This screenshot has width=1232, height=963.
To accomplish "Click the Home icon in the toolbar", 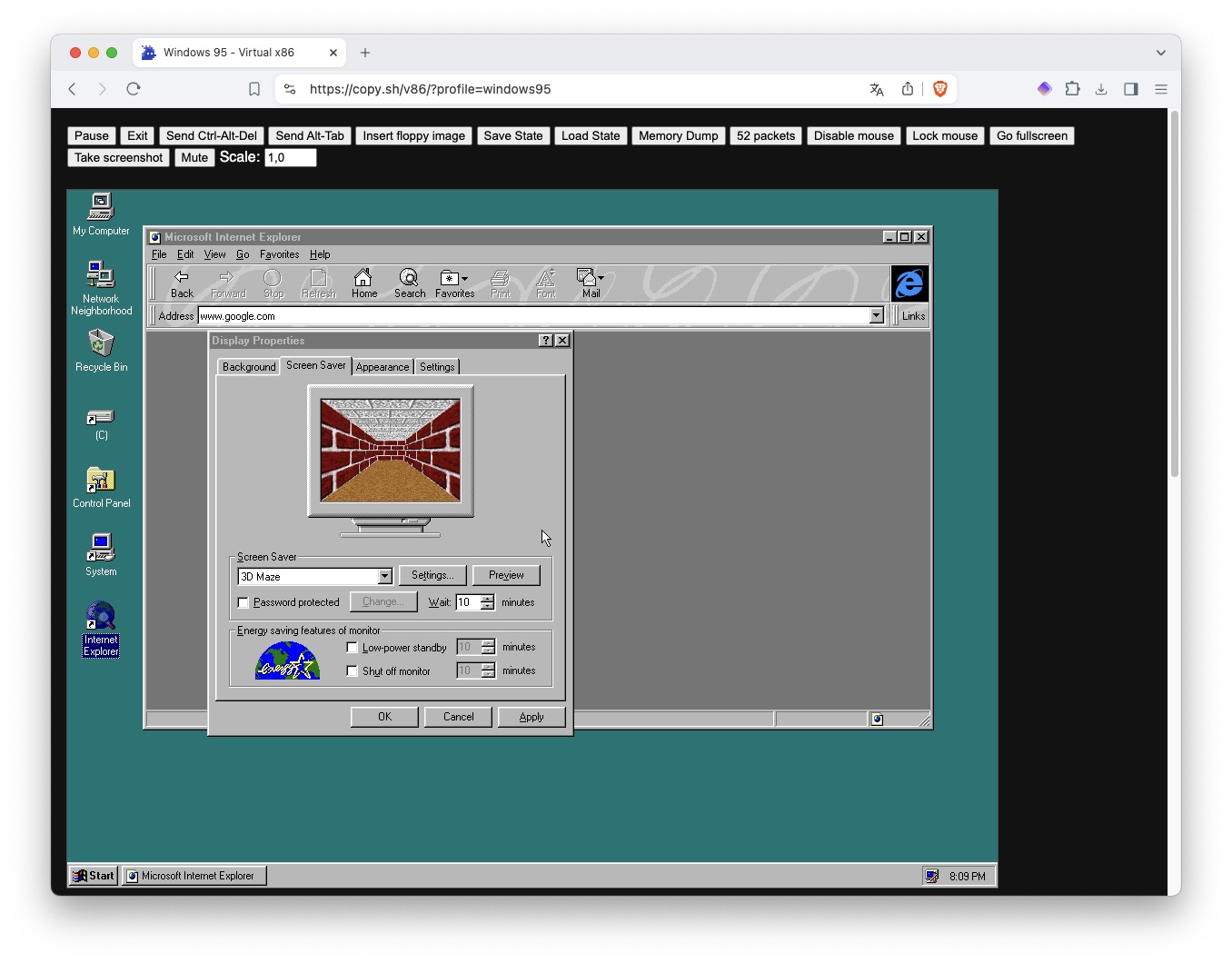I will [x=363, y=283].
